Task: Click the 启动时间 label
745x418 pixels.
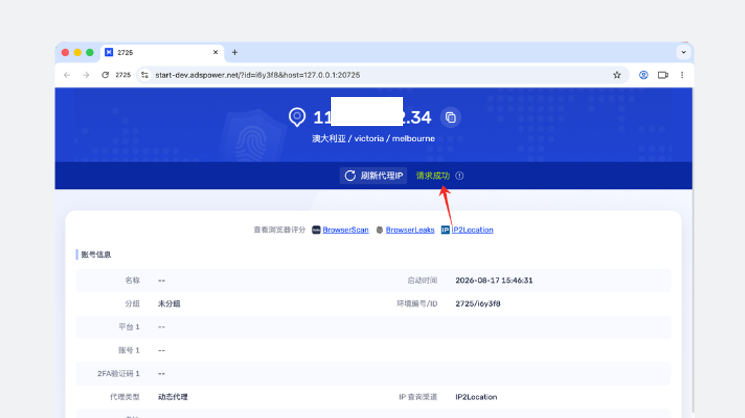Action: [422, 281]
